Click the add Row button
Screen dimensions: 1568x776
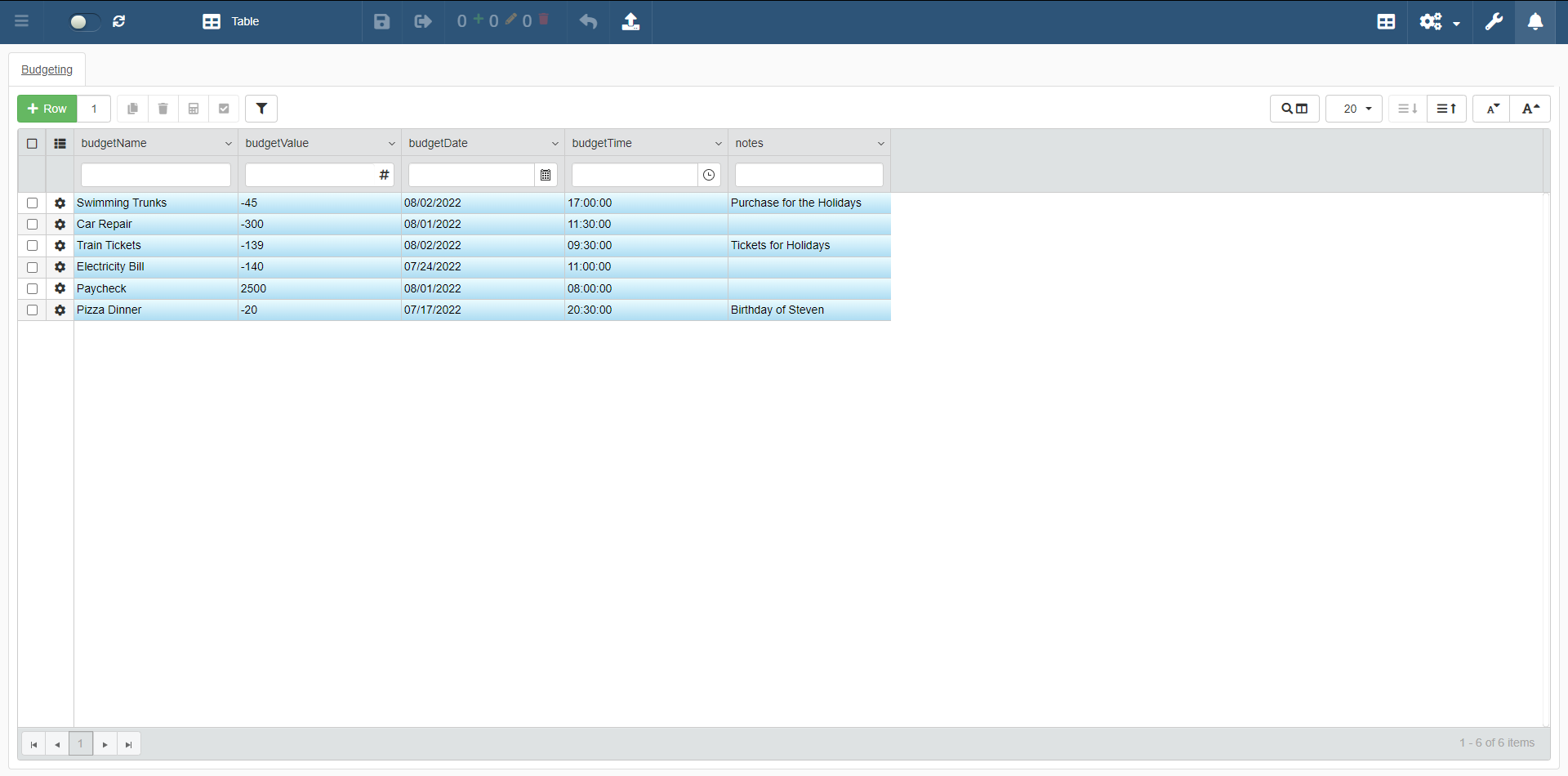(x=47, y=109)
